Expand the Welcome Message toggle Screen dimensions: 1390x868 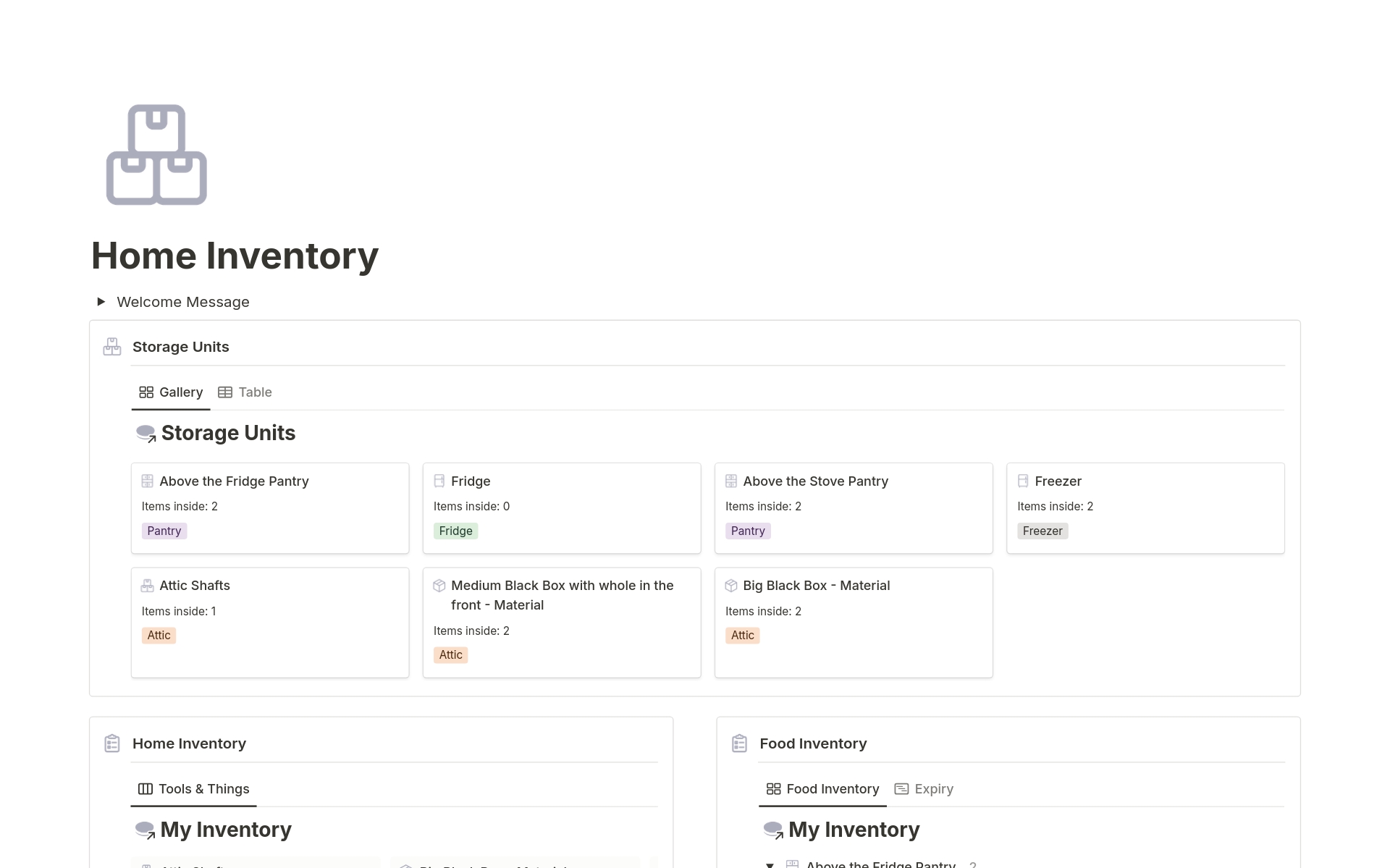(101, 302)
